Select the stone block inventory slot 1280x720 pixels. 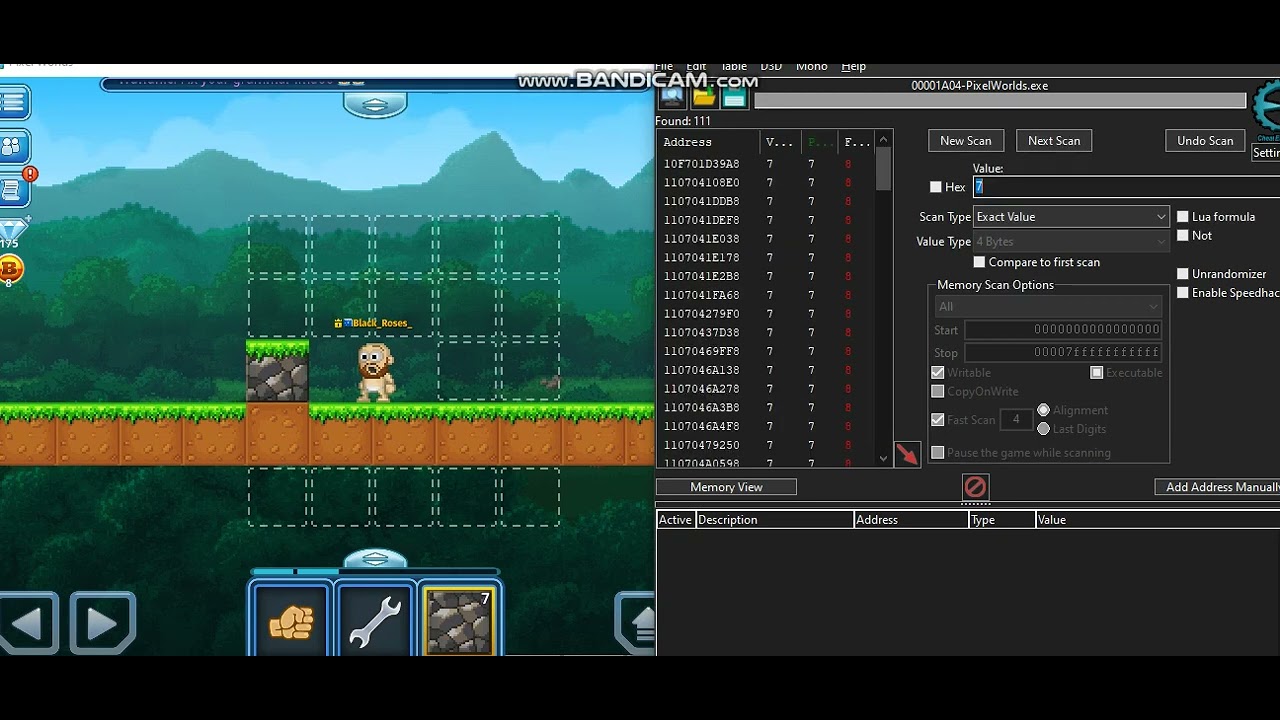click(x=459, y=621)
